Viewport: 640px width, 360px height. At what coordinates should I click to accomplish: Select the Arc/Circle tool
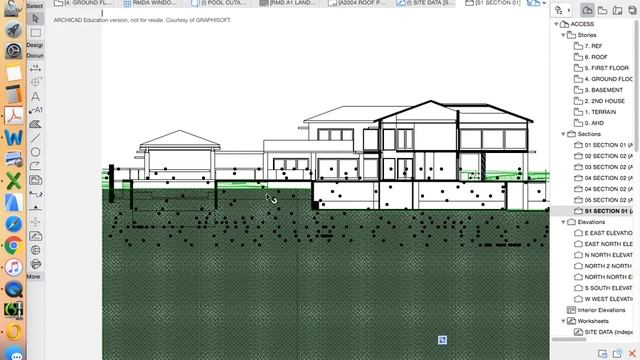[36, 152]
